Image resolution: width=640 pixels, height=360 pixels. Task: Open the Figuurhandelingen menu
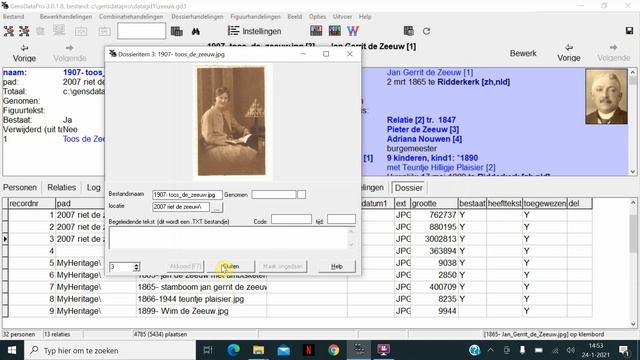(255, 17)
